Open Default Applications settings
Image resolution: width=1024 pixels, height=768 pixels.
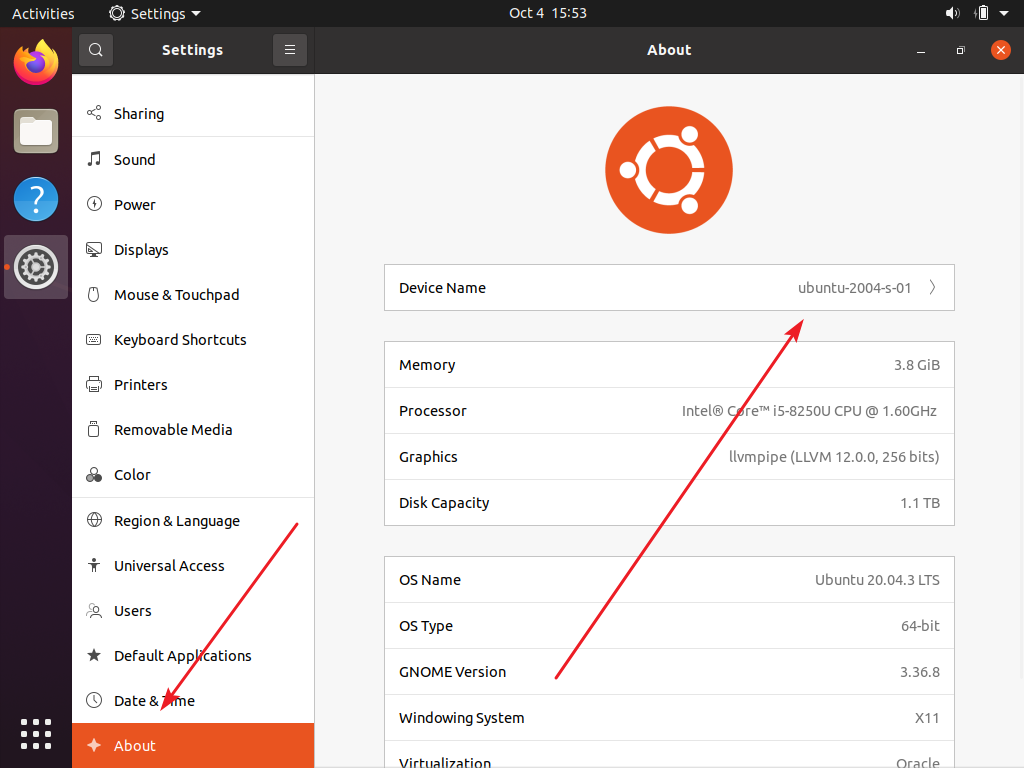[193, 656]
